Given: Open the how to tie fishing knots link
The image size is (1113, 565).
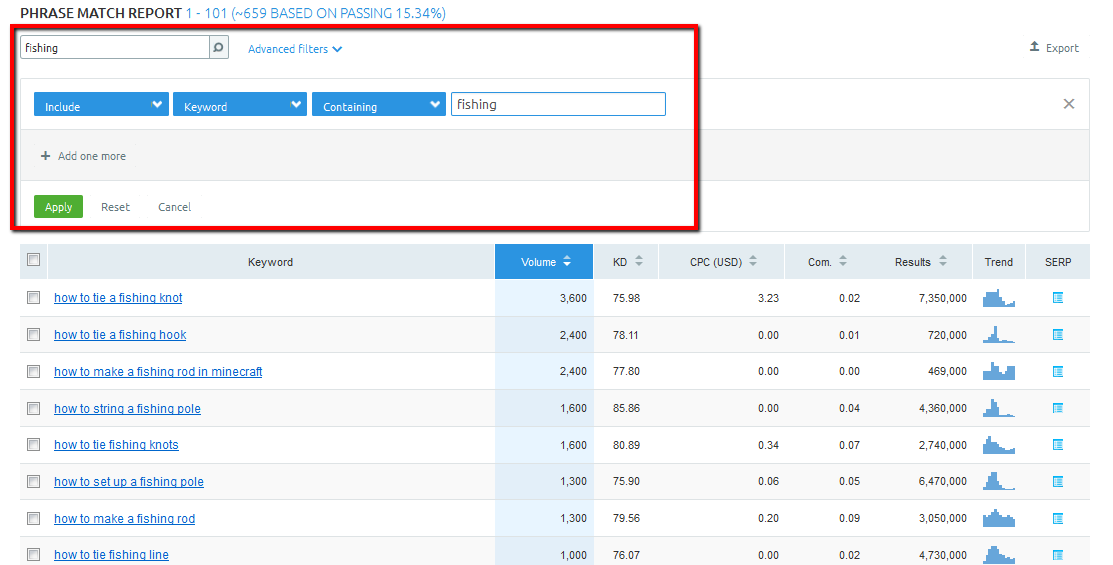Looking at the screenshot, I should [116, 444].
